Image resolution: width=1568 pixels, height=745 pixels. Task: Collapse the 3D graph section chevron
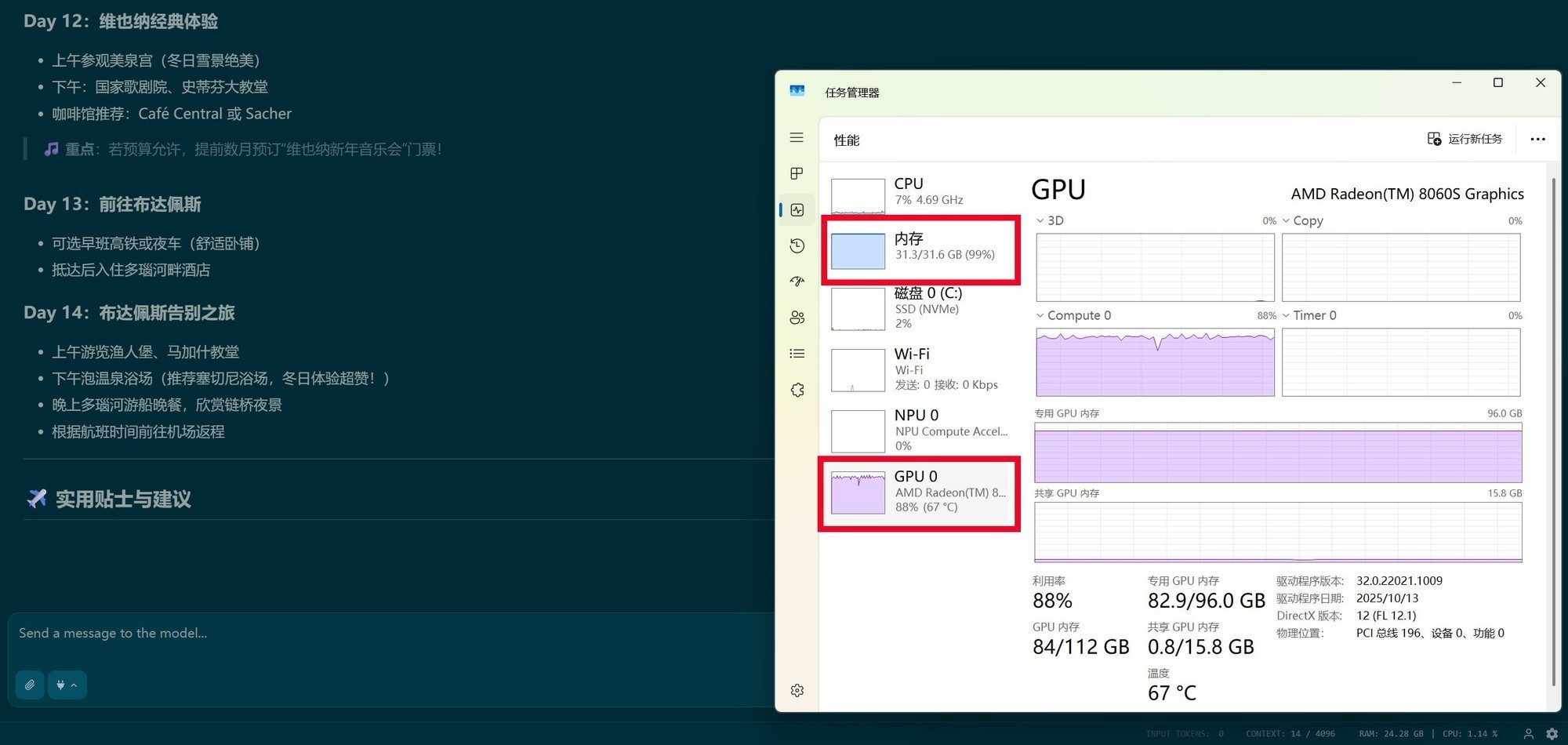(1038, 220)
